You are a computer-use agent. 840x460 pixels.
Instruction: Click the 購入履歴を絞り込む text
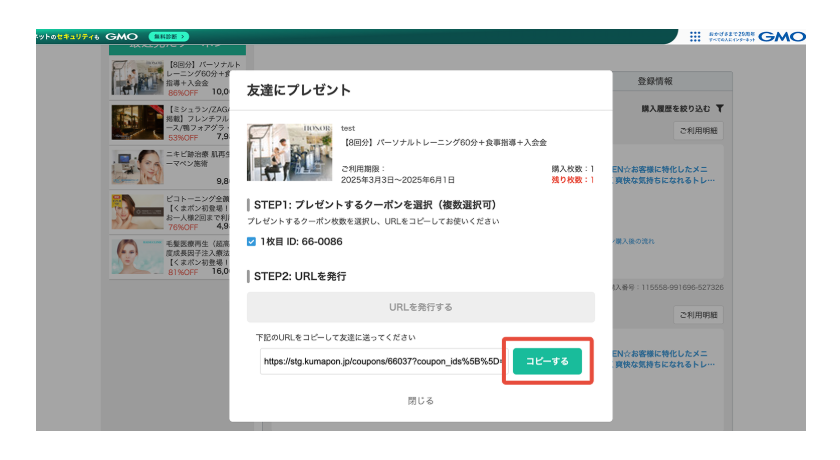click(x=676, y=109)
